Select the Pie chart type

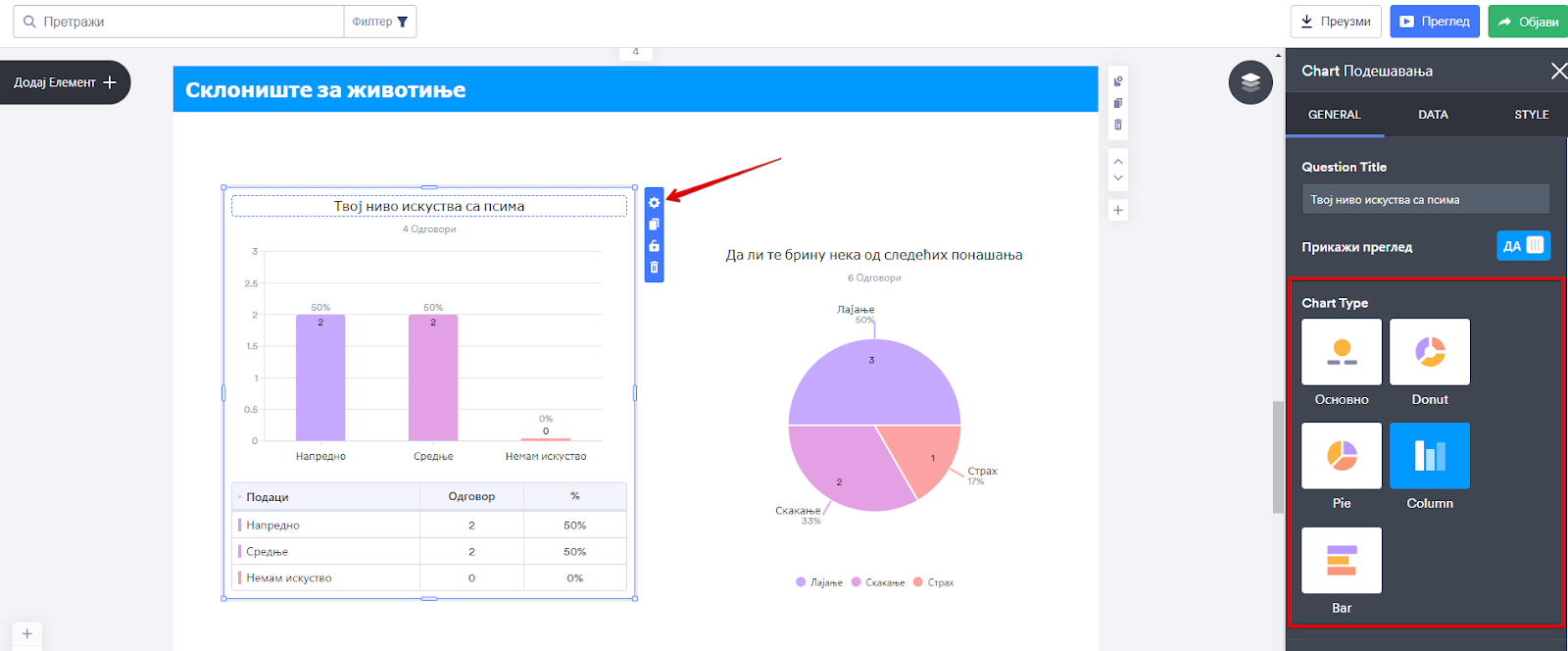(1342, 456)
